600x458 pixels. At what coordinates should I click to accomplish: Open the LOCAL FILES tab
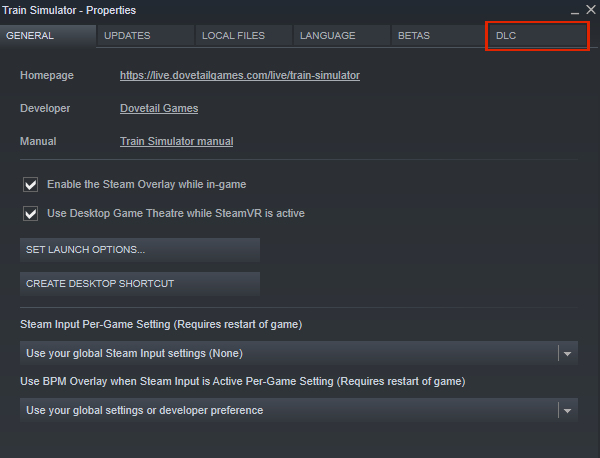(x=244, y=36)
